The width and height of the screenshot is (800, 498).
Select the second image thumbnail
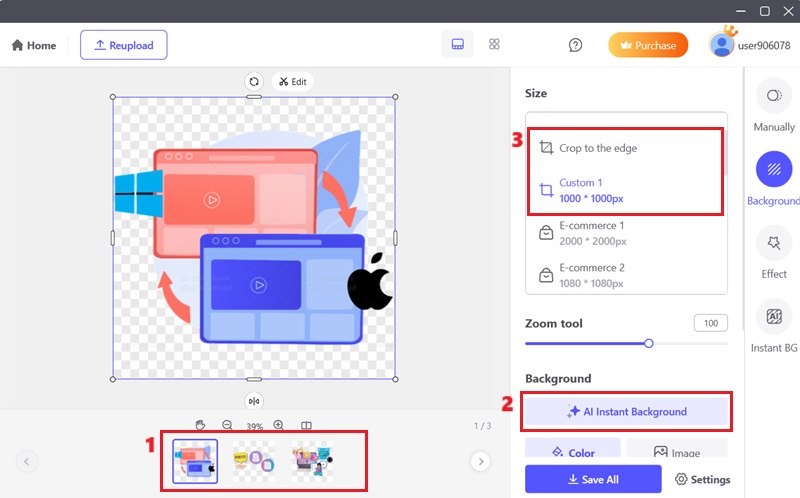254,461
